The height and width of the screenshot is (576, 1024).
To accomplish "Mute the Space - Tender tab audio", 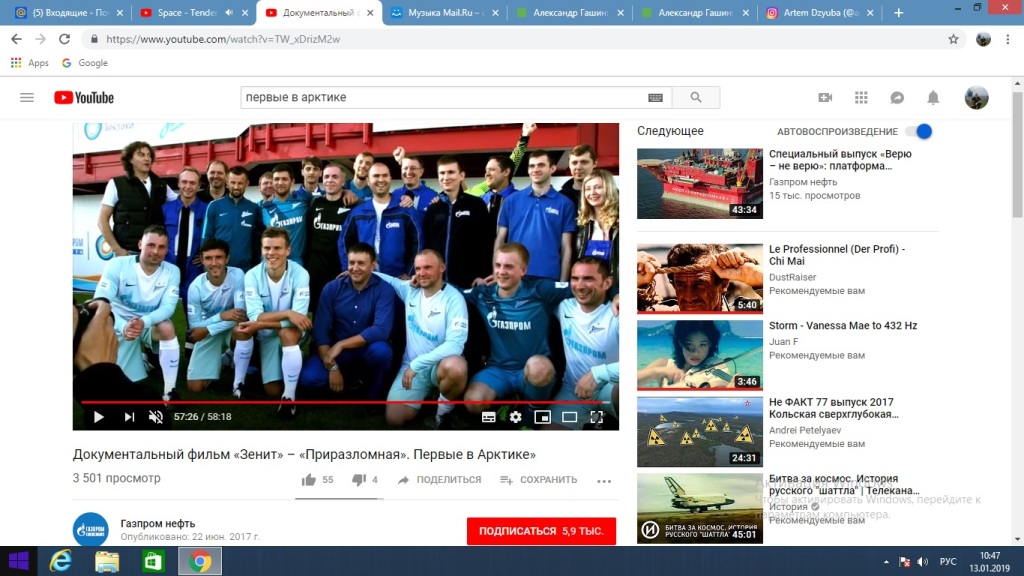I will (x=229, y=12).
